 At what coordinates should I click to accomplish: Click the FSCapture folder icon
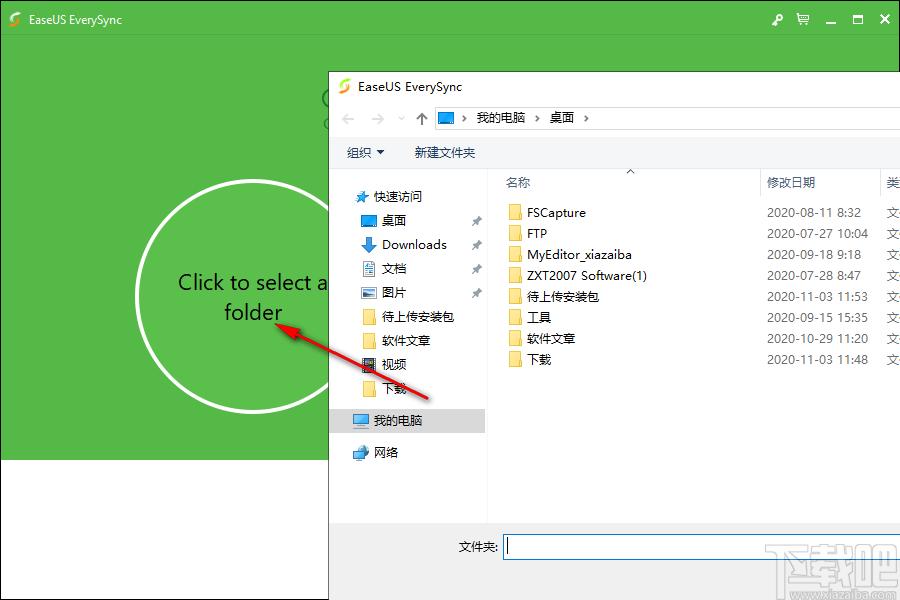(x=515, y=212)
